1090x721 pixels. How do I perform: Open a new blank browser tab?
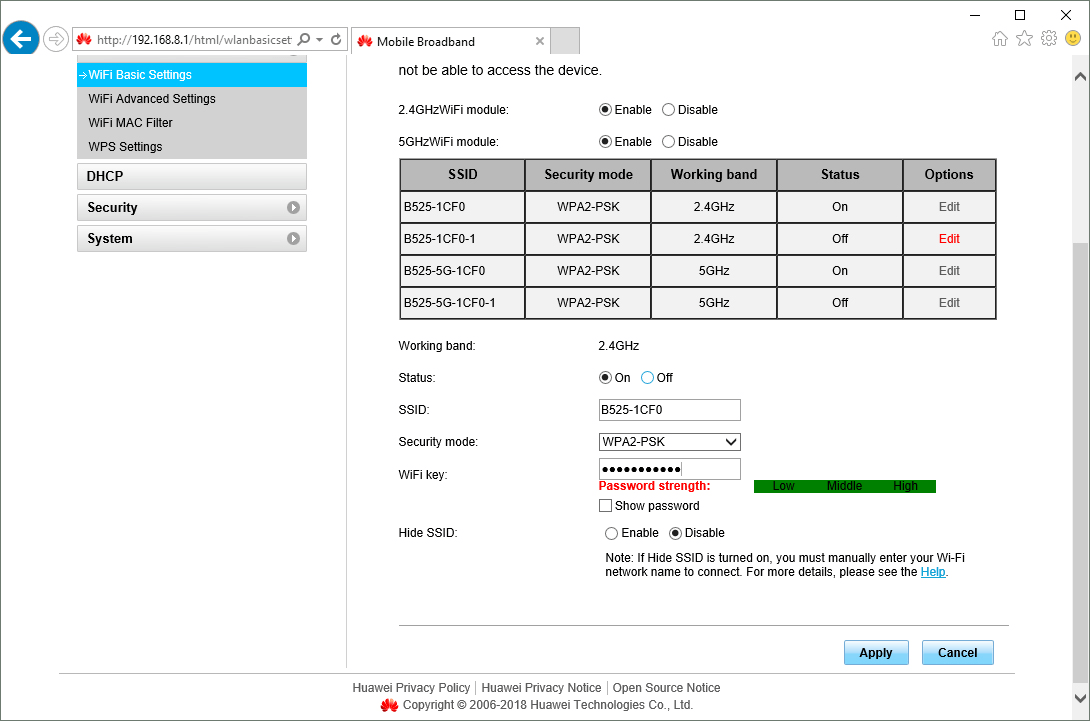click(565, 41)
